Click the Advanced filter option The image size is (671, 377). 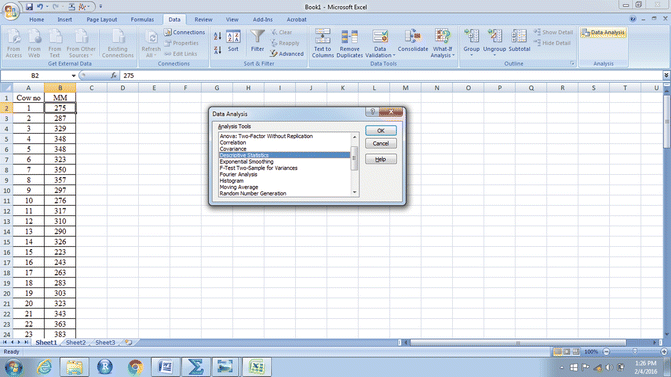pyautogui.click(x=287, y=54)
